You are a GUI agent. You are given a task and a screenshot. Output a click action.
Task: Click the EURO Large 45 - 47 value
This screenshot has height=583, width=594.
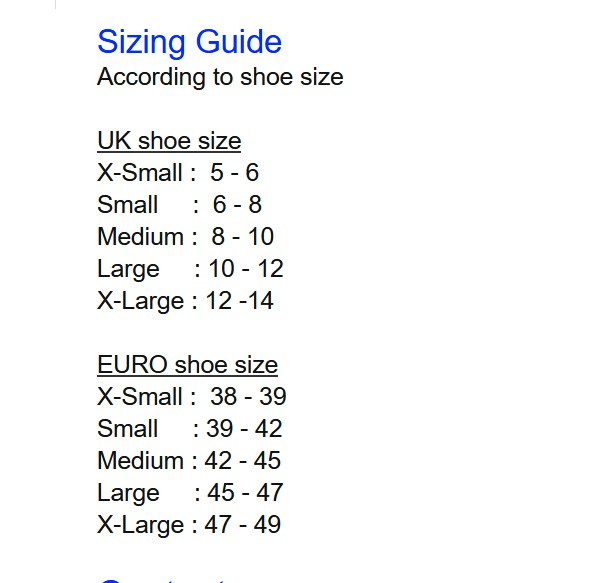point(245,493)
